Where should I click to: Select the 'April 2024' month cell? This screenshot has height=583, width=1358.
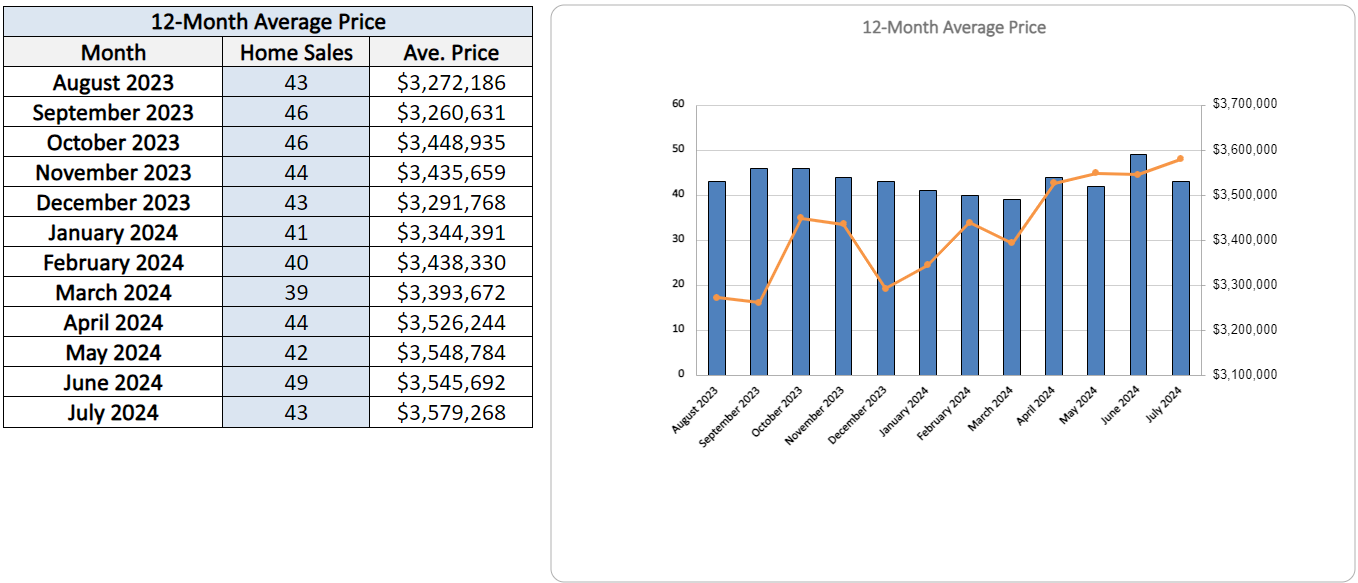click(x=113, y=322)
